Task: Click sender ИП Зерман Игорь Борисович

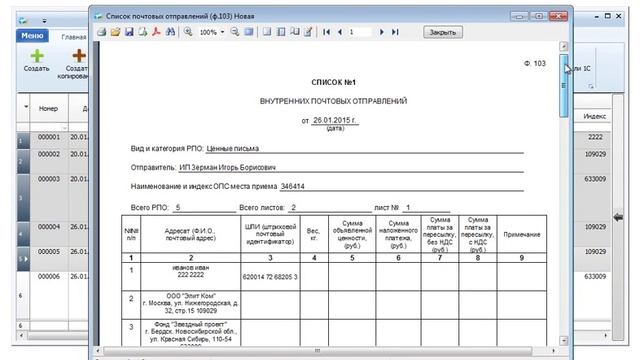Action: click(x=227, y=167)
